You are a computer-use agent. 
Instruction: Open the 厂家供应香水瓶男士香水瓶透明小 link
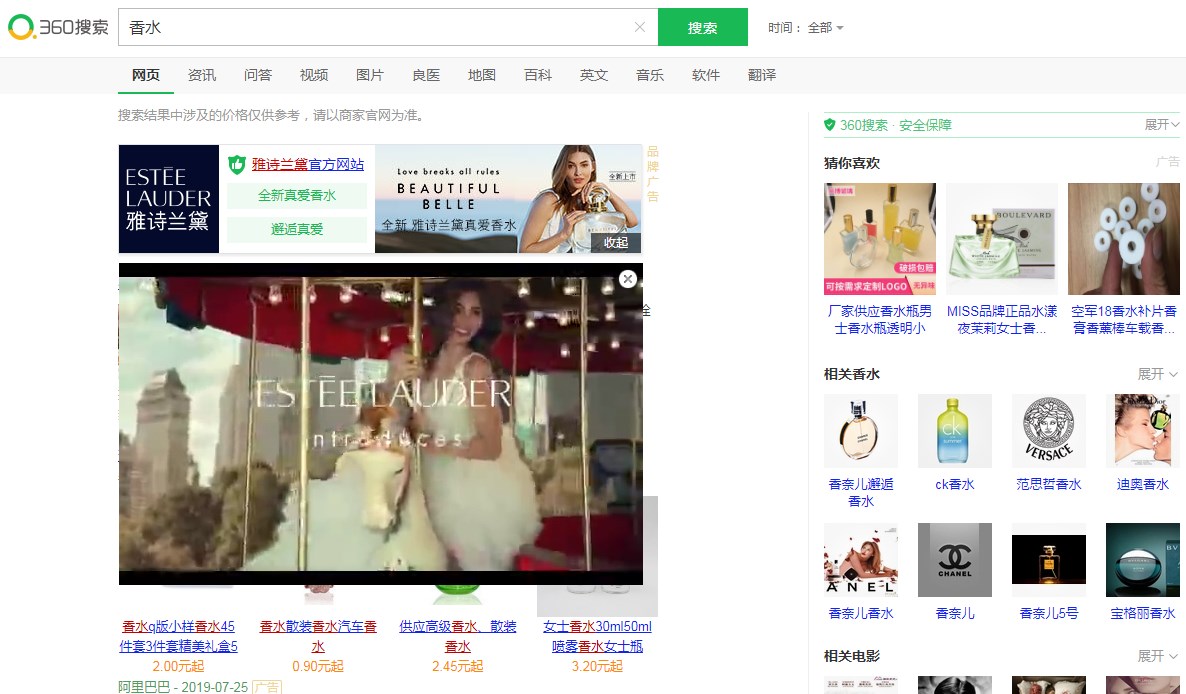(880, 320)
